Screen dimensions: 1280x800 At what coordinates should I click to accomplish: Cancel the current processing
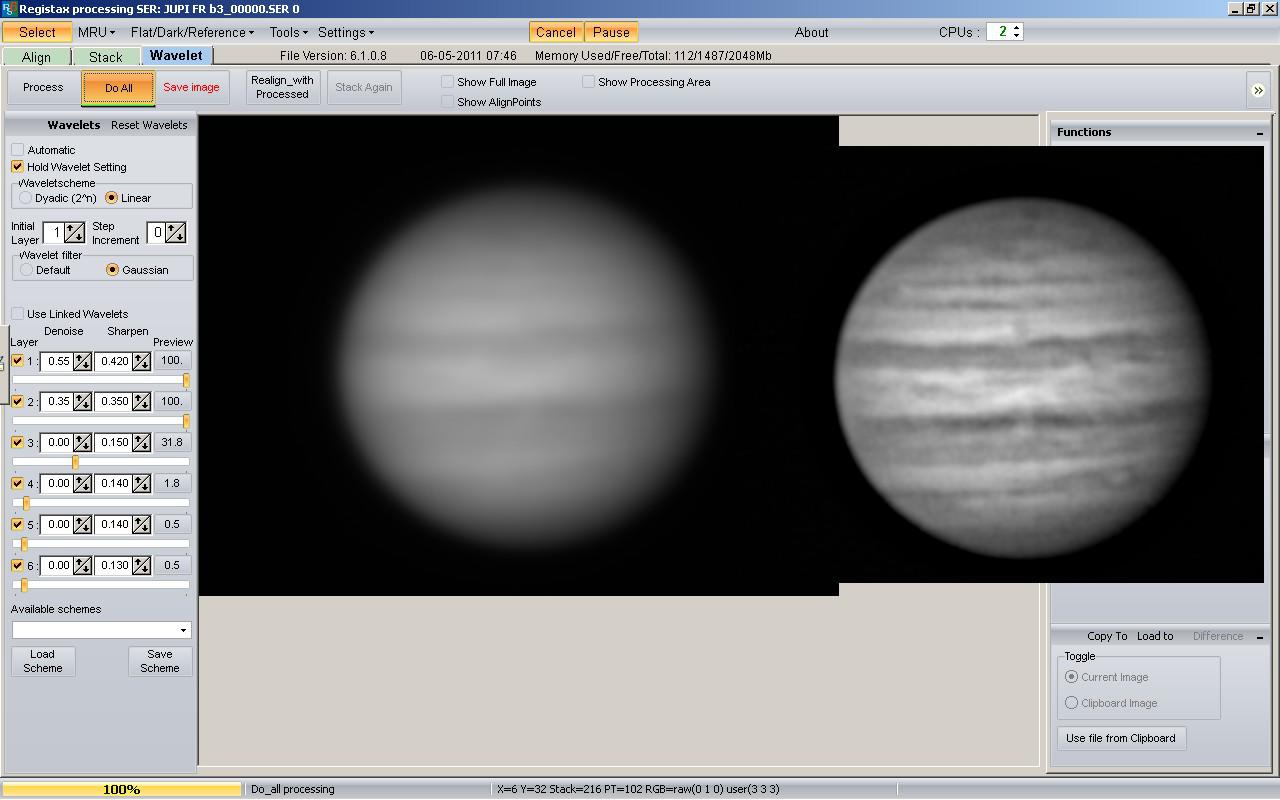(x=556, y=32)
